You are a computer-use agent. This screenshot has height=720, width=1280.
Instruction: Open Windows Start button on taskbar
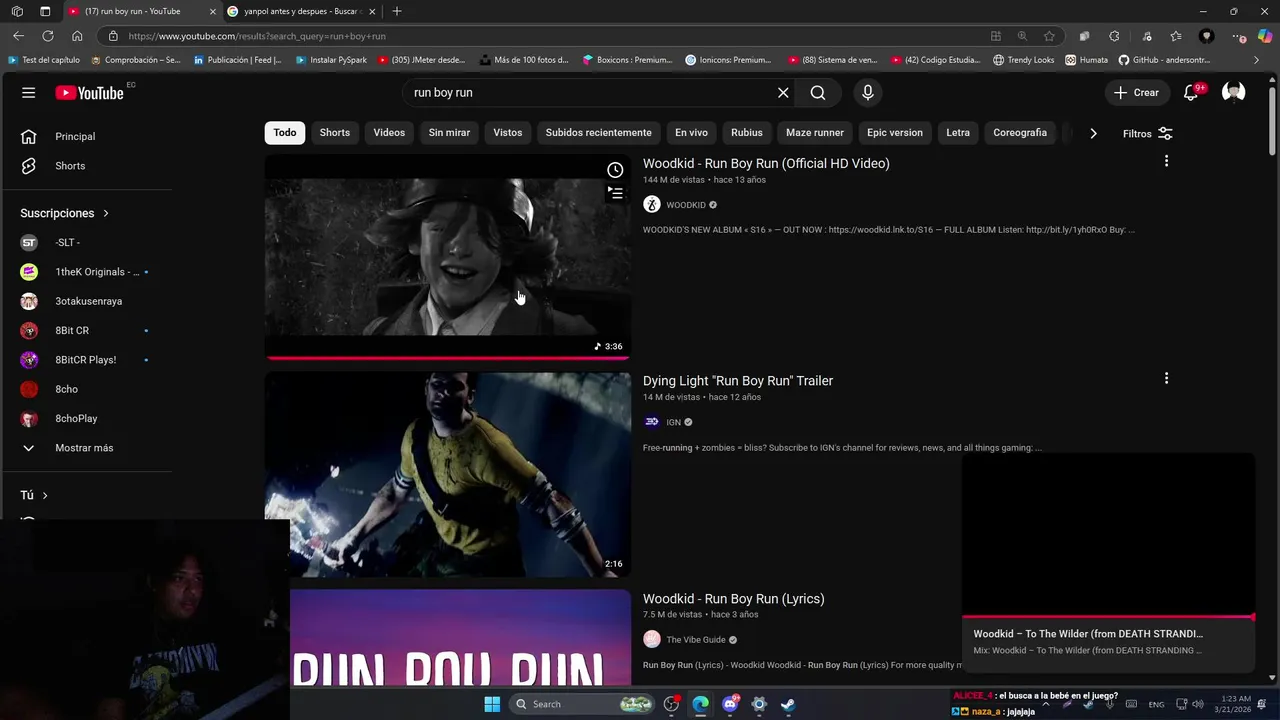pyautogui.click(x=492, y=704)
